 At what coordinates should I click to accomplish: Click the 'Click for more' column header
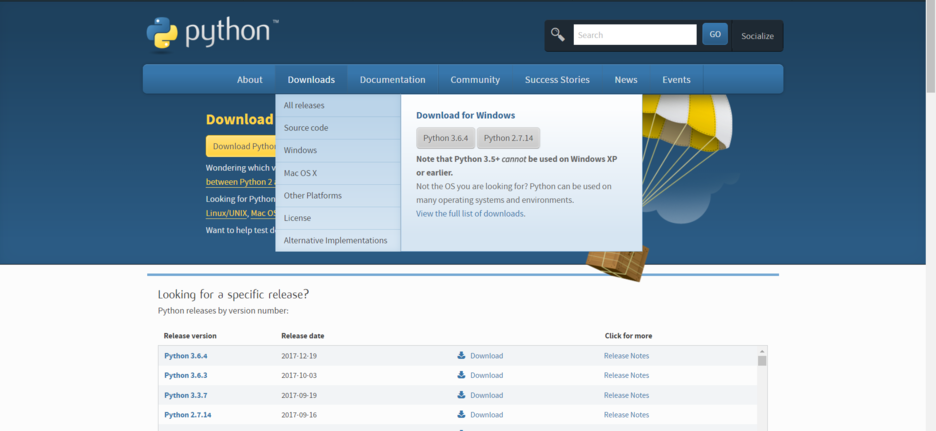(x=628, y=336)
